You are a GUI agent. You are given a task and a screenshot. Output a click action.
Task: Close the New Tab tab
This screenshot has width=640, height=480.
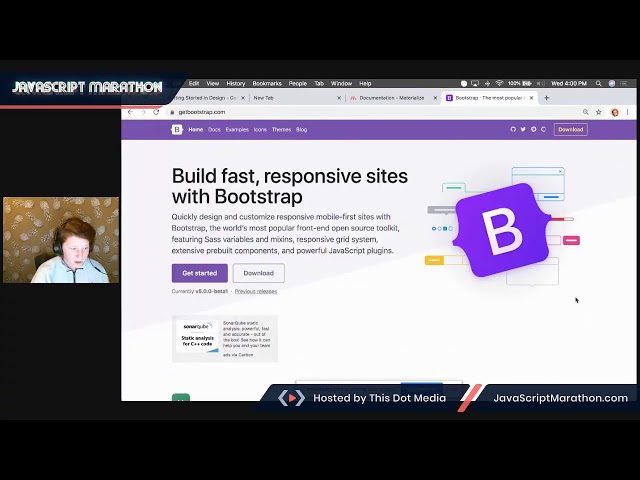point(339,98)
